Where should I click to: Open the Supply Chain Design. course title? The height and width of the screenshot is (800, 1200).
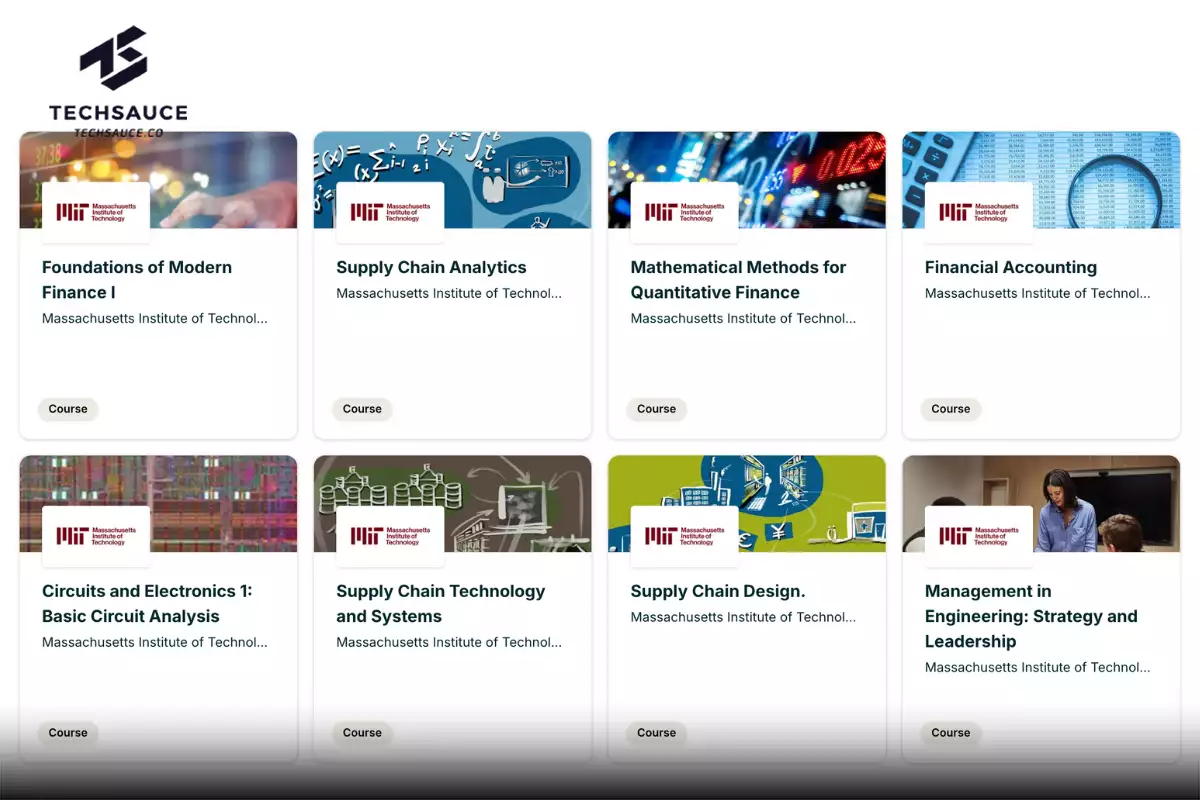718,591
